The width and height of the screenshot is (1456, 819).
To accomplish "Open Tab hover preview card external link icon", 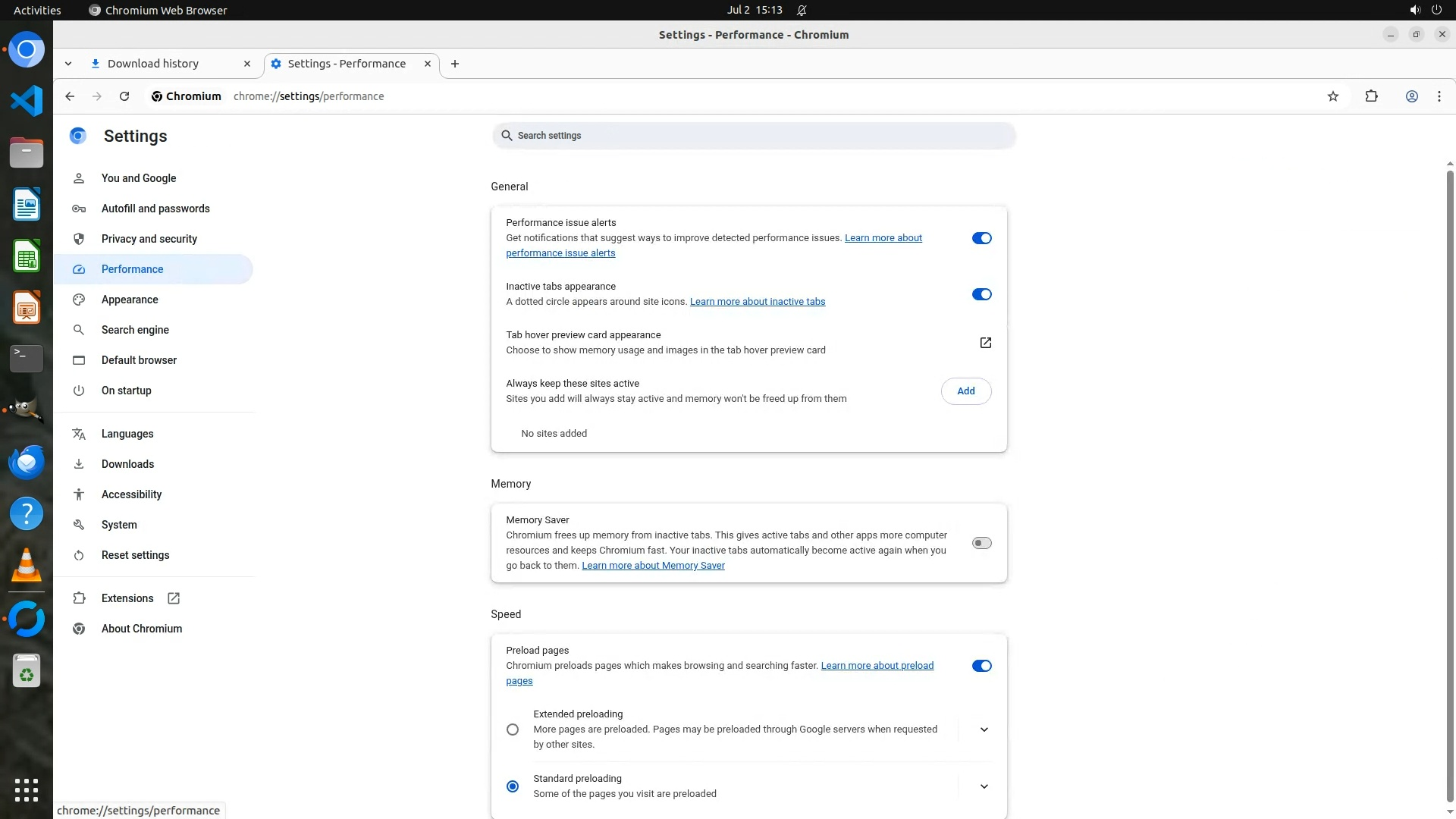I will tap(985, 343).
